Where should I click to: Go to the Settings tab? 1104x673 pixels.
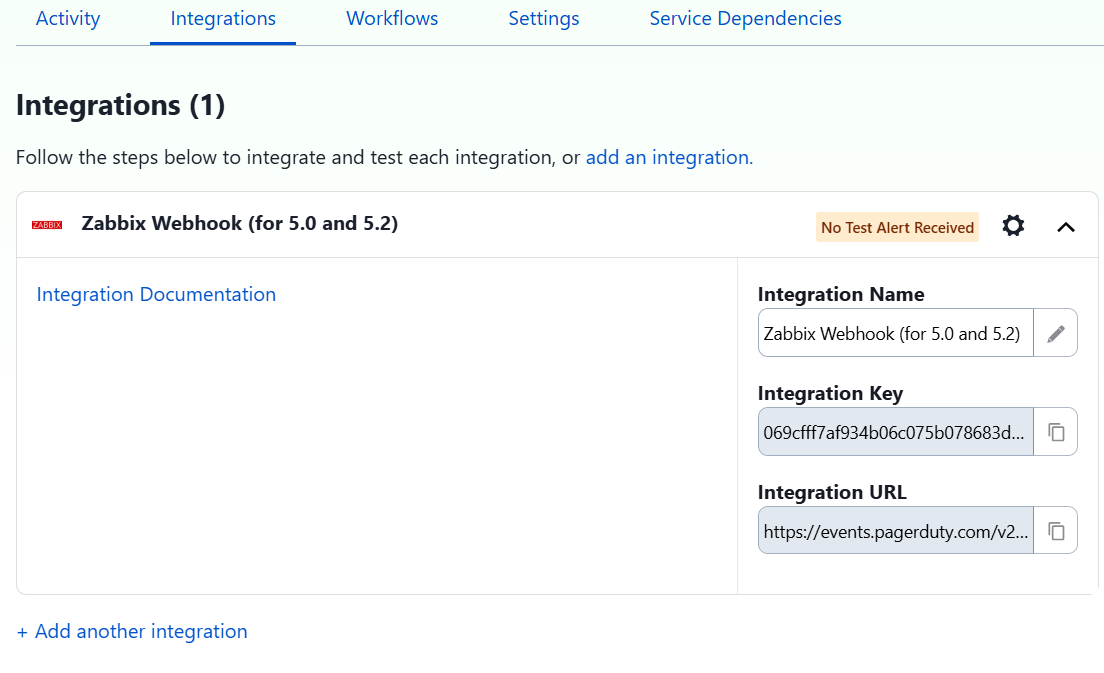point(544,18)
